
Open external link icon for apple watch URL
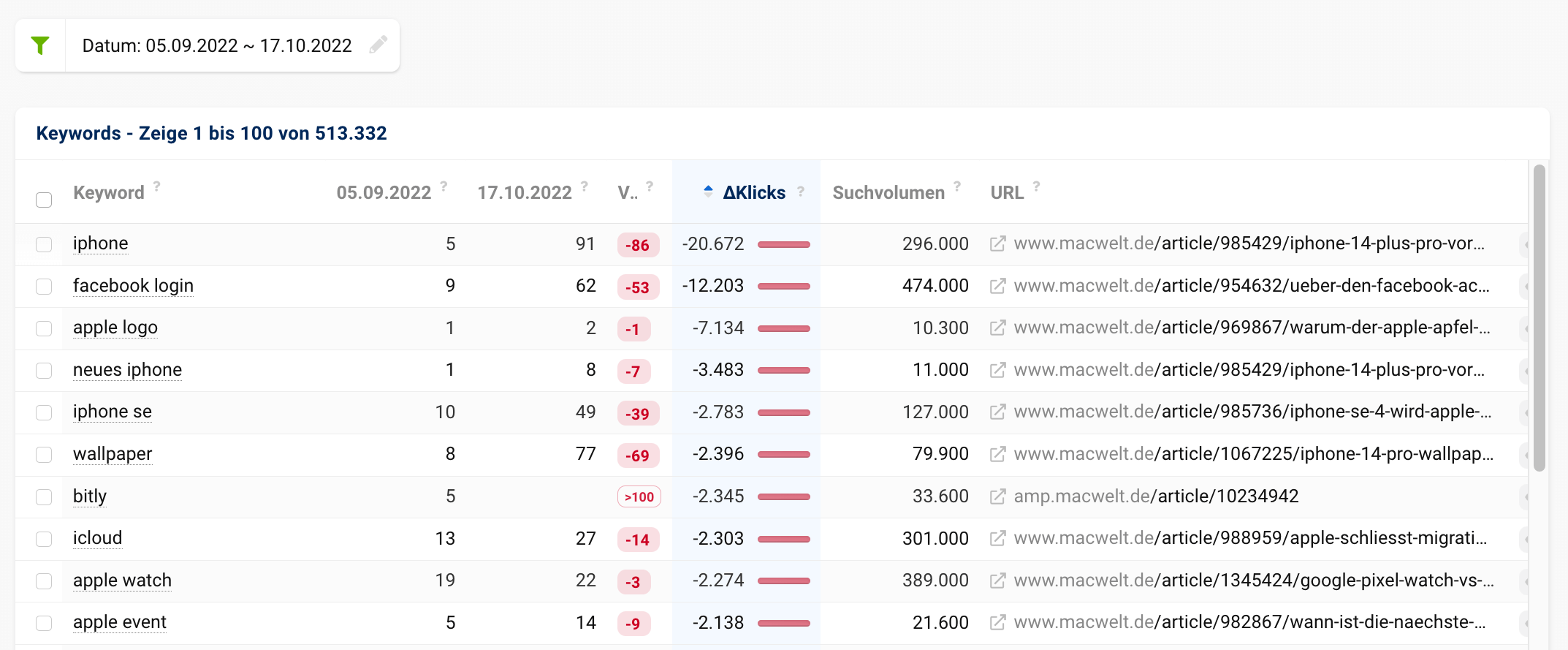coord(997,581)
